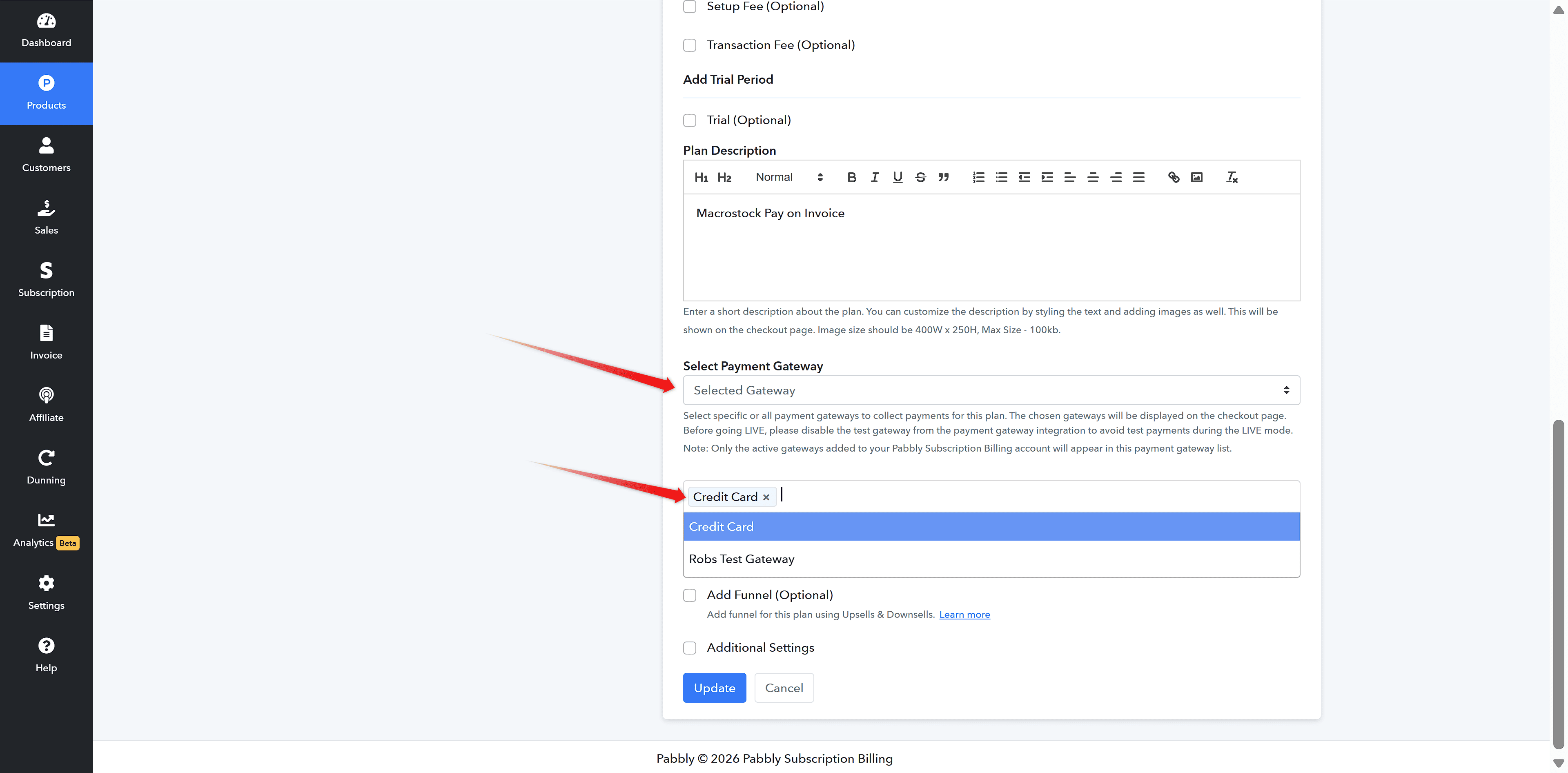The height and width of the screenshot is (773, 1568).
Task: Create a numbered list
Action: click(x=979, y=177)
